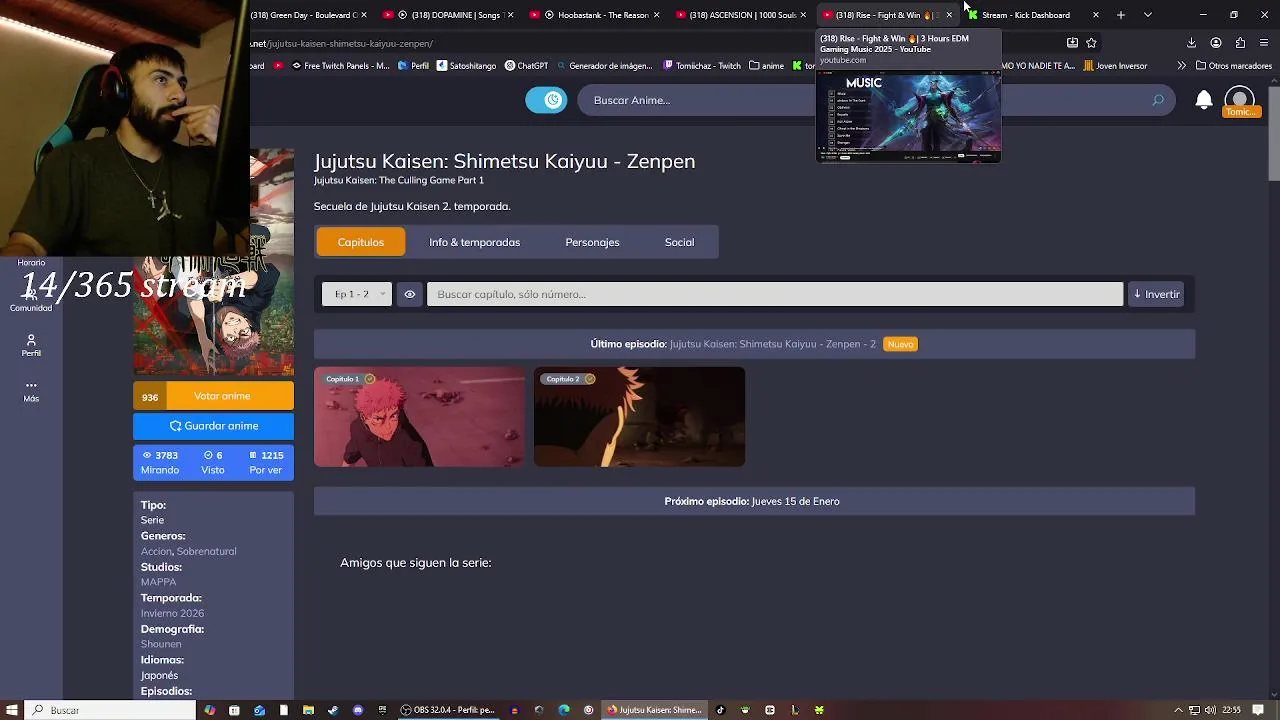Image resolution: width=1280 pixels, height=720 pixels.
Task: Open the Accion genre link
Action: pyautogui.click(x=156, y=551)
